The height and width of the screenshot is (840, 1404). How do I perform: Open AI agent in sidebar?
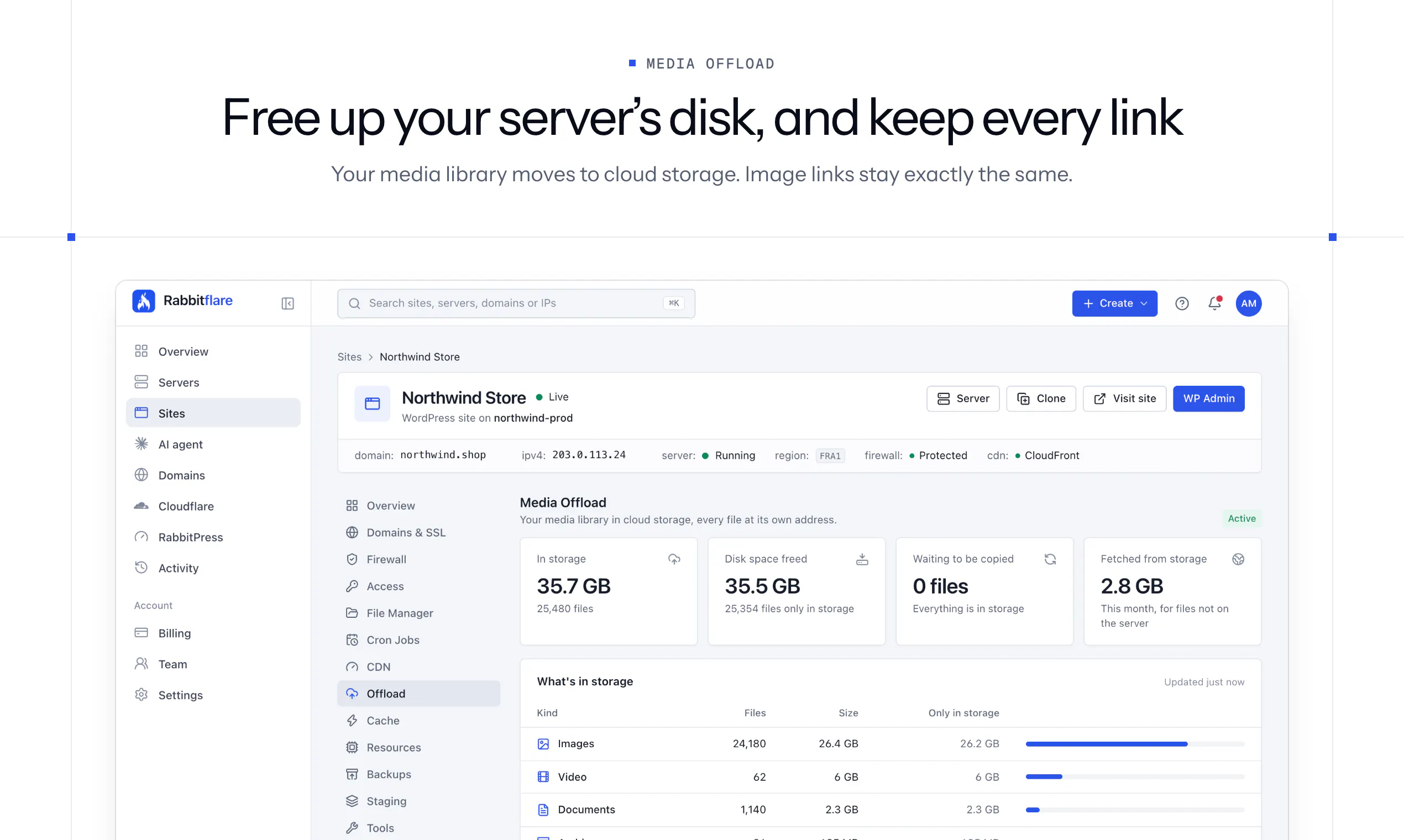(x=213, y=444)
